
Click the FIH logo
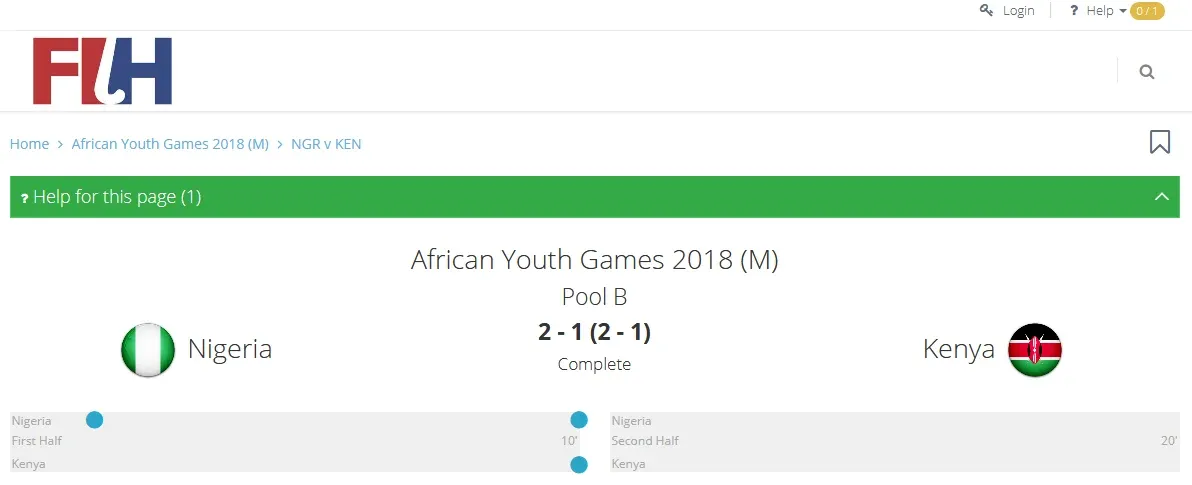click(102, 71)
